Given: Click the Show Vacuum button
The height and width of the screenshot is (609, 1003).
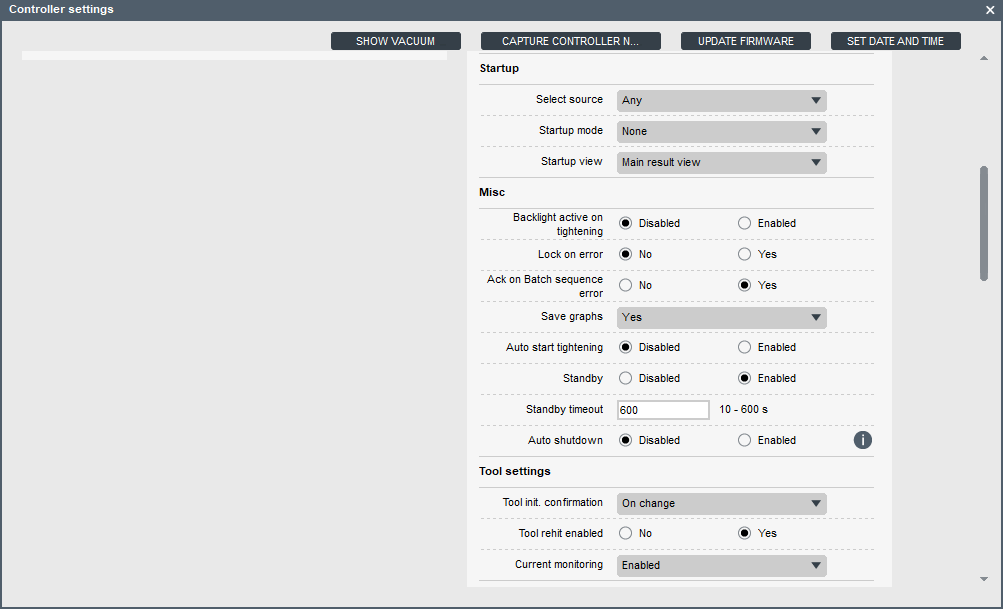Looking at the screenshot, I should click(x=395, y=41).
